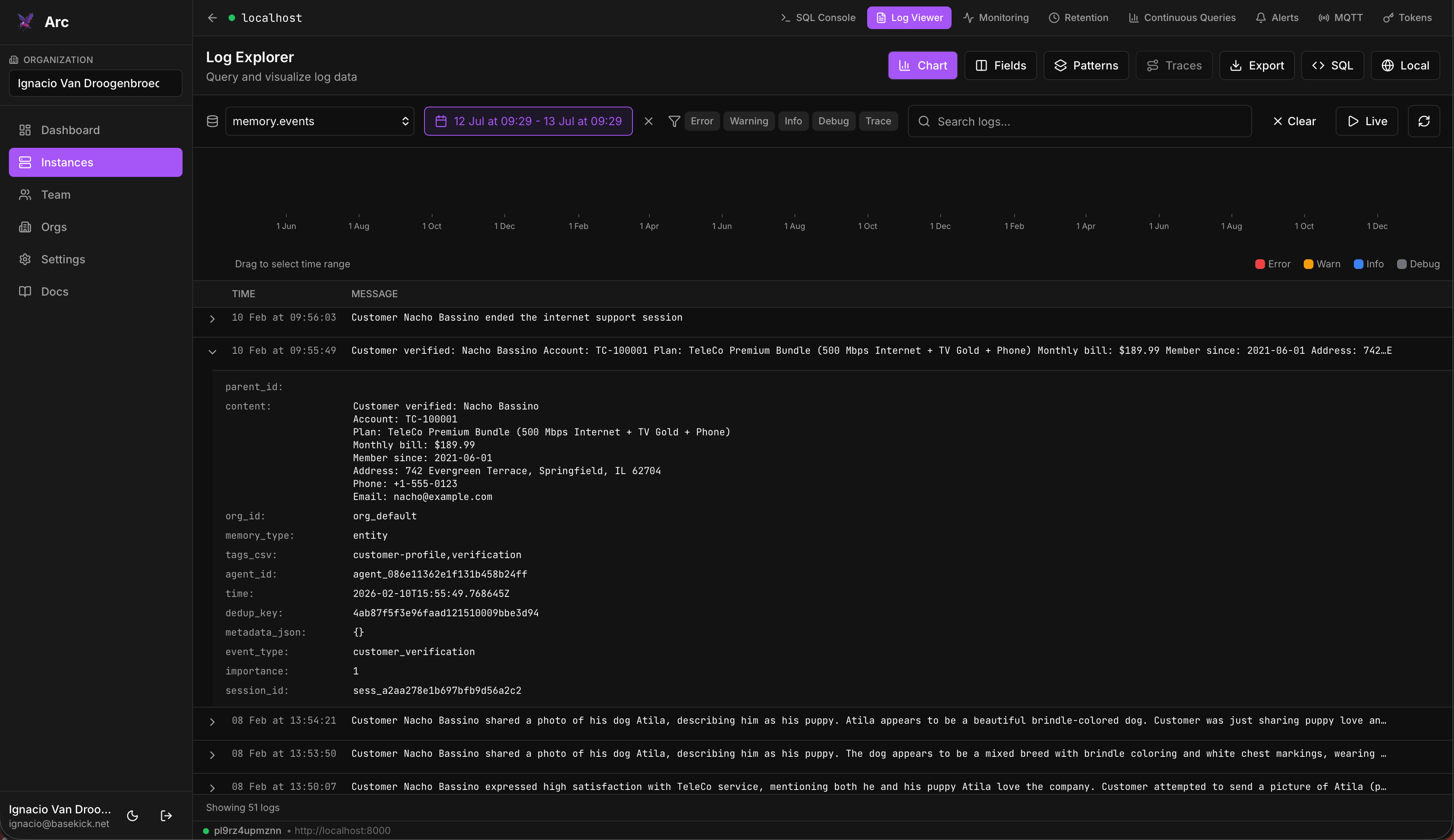Click the user email ignacio@basekick.net

(59, 823)
